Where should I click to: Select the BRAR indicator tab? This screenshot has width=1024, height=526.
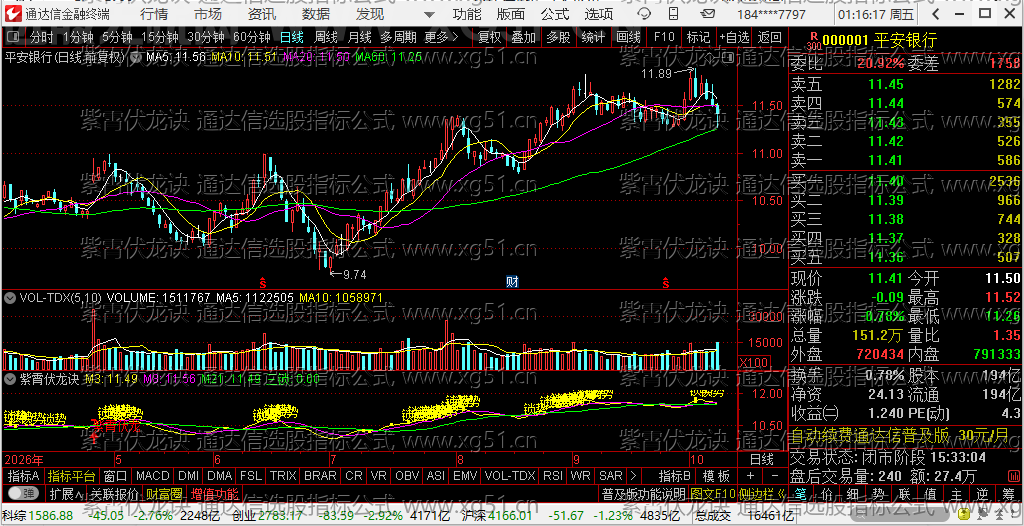[x=321, y=476]
